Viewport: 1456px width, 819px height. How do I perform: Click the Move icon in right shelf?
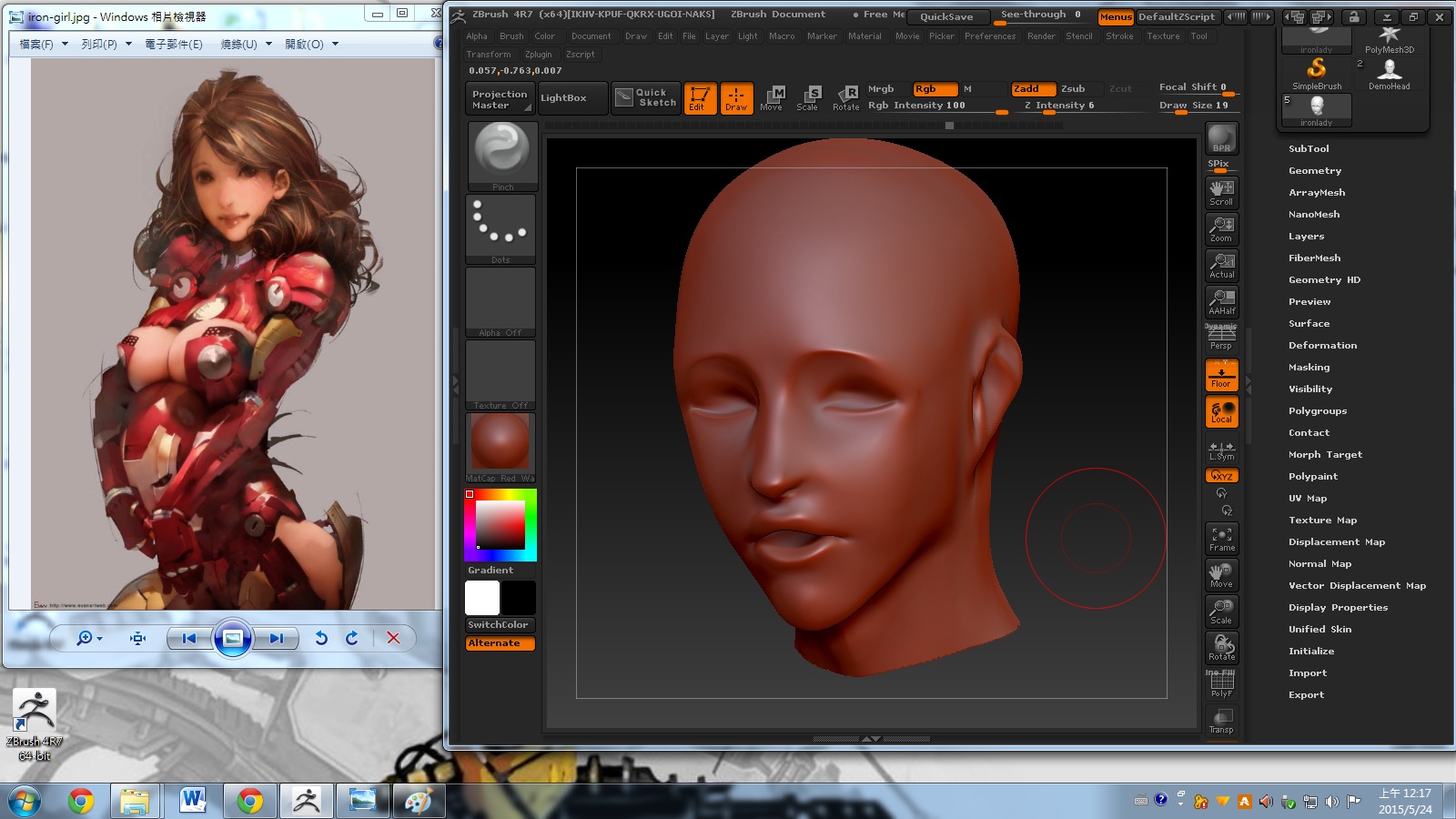tap(1221, 575)
